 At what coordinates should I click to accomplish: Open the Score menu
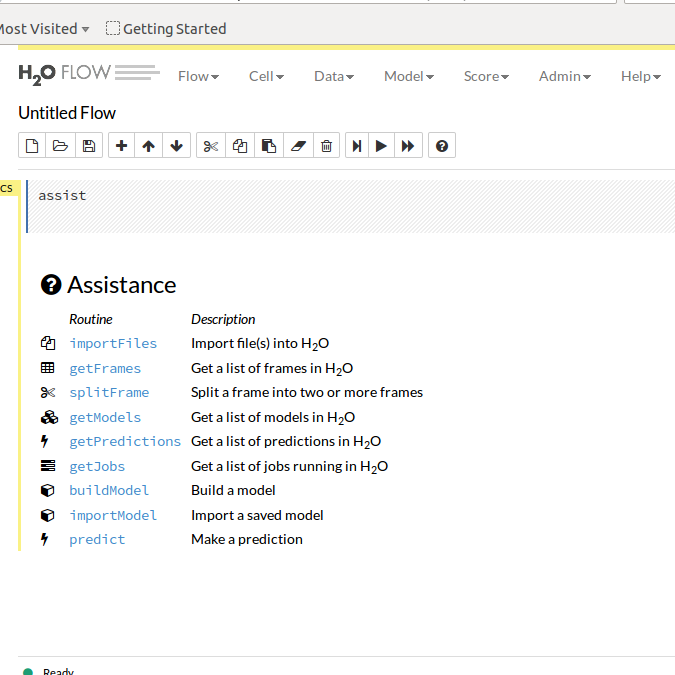[x=486, y=76]
